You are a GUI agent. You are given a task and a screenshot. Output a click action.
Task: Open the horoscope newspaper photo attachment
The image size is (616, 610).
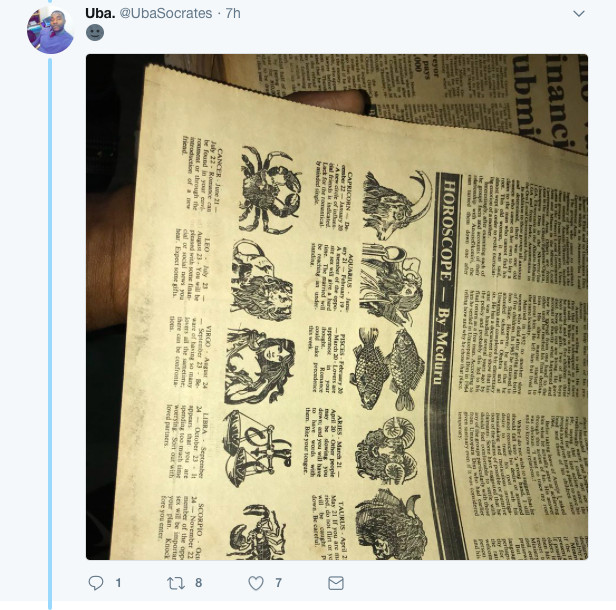[337, 307]
